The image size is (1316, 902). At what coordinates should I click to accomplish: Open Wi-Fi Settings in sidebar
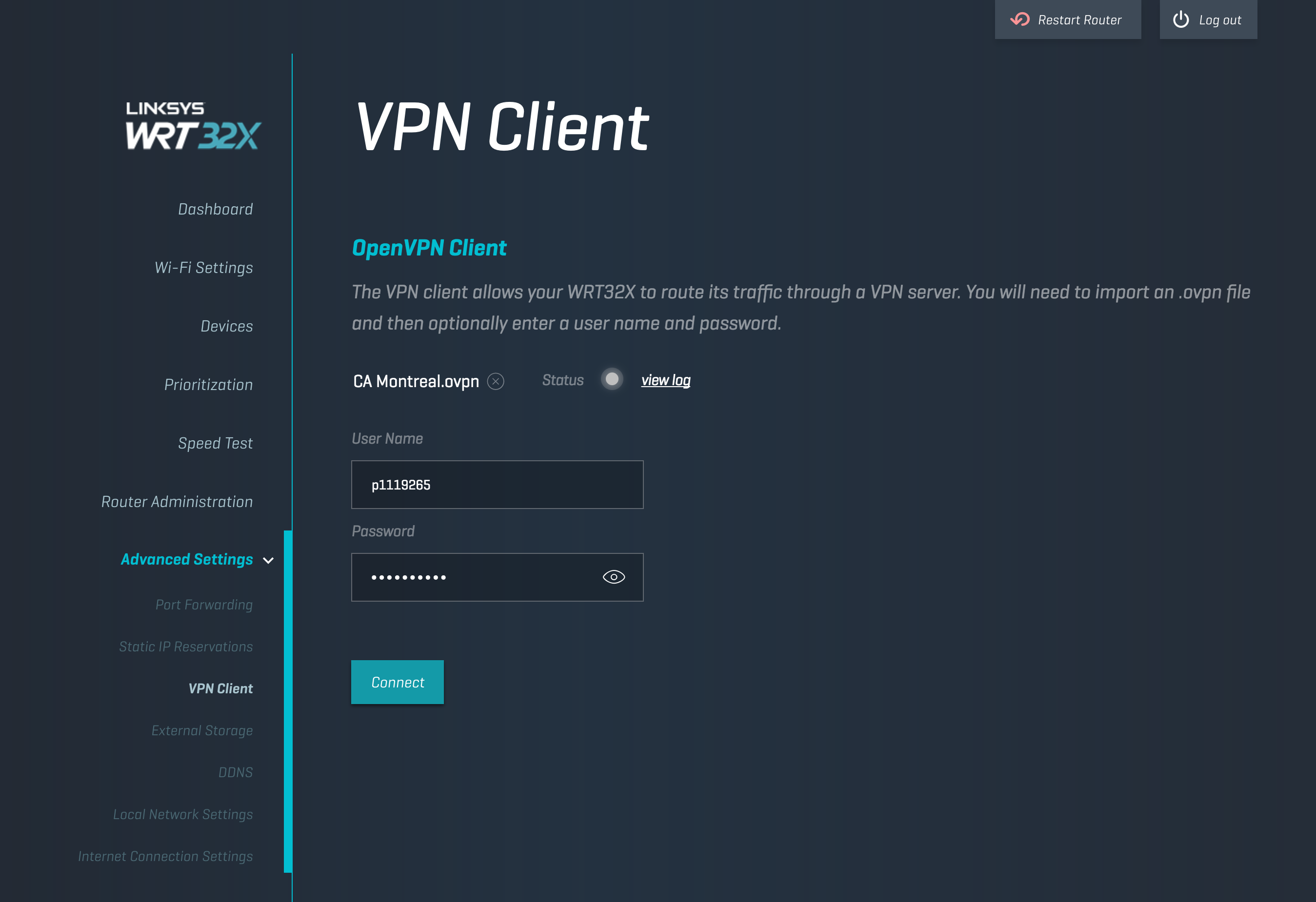coord(204,268)
